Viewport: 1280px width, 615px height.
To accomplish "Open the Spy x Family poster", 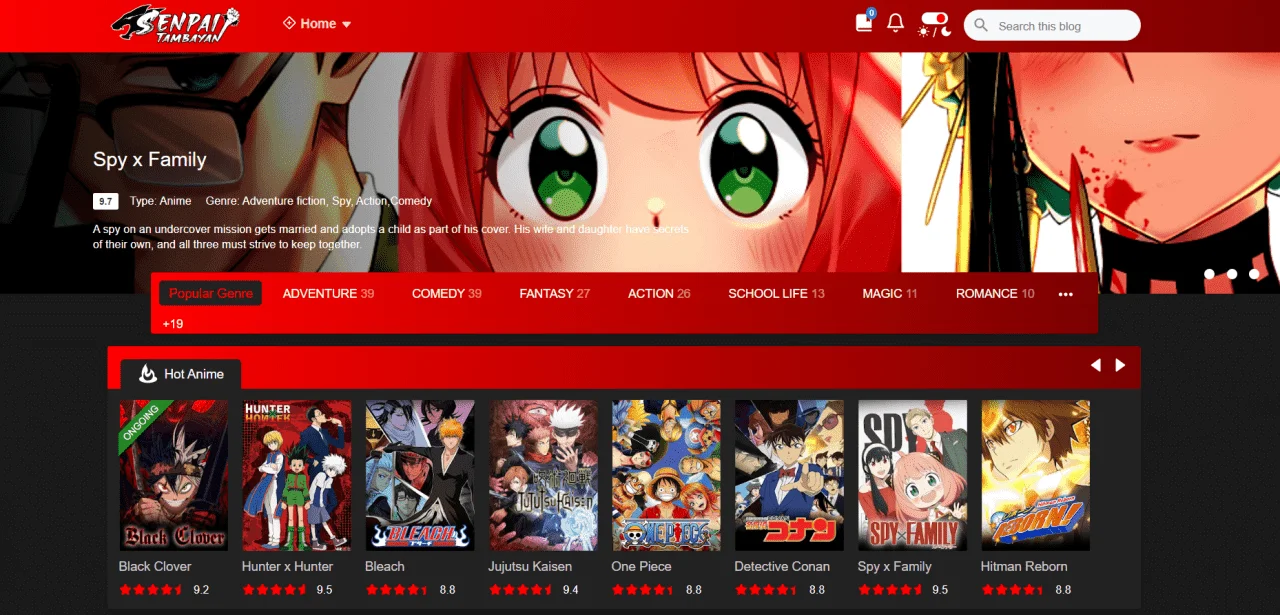I will coord(912,475).
